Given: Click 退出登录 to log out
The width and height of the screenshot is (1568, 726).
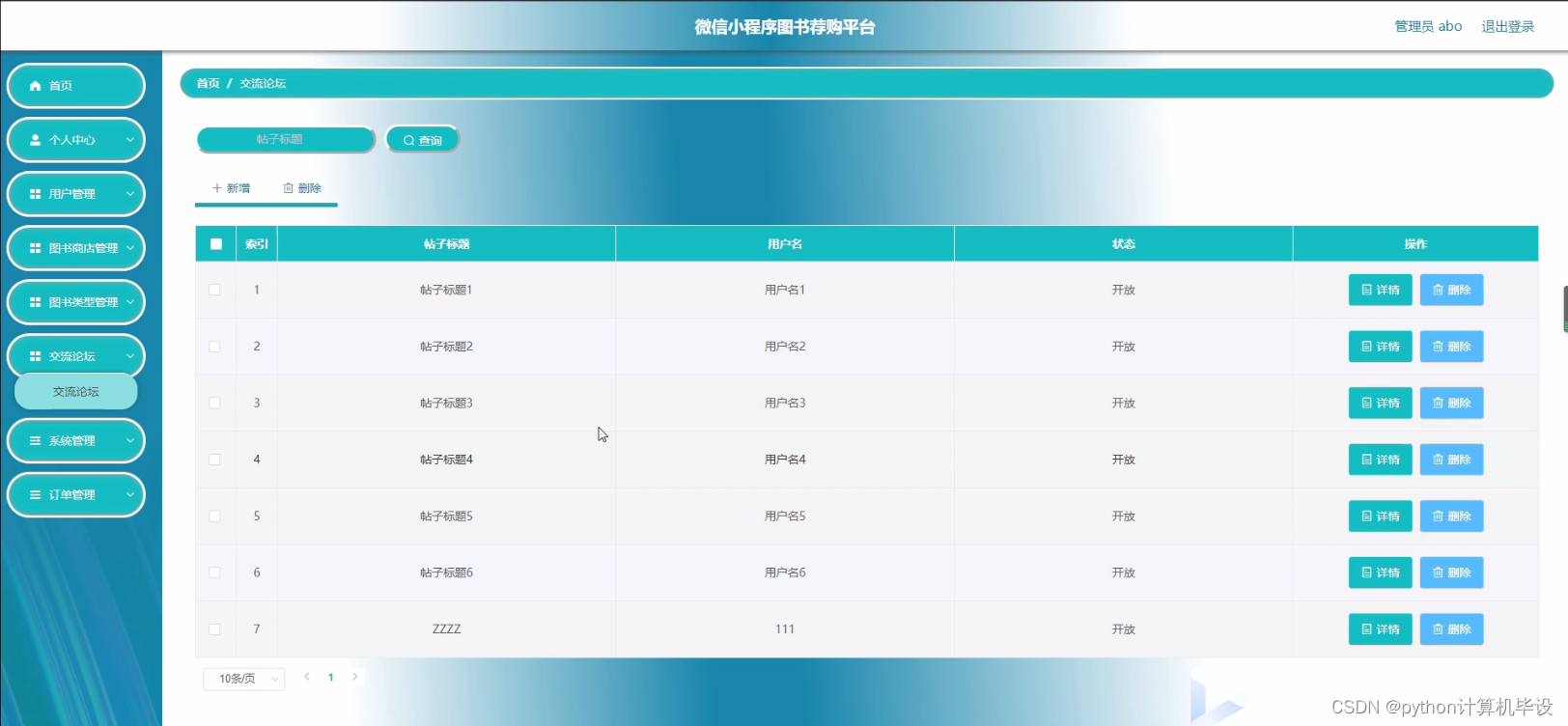Looking at the screenshot, I should pos(1508,27).
